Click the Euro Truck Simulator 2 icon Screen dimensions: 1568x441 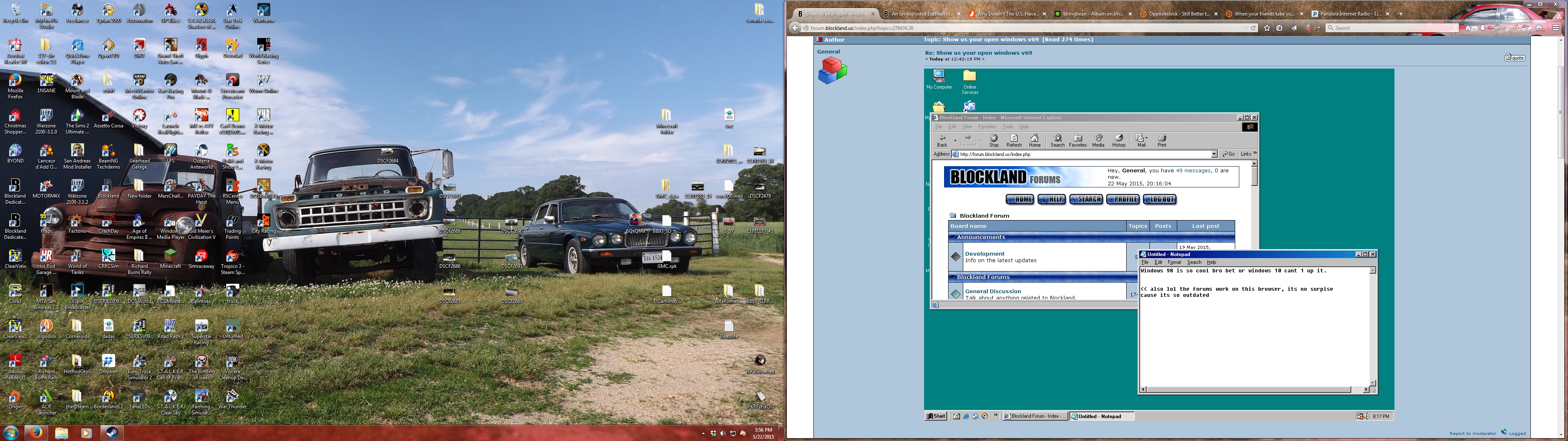139,367
